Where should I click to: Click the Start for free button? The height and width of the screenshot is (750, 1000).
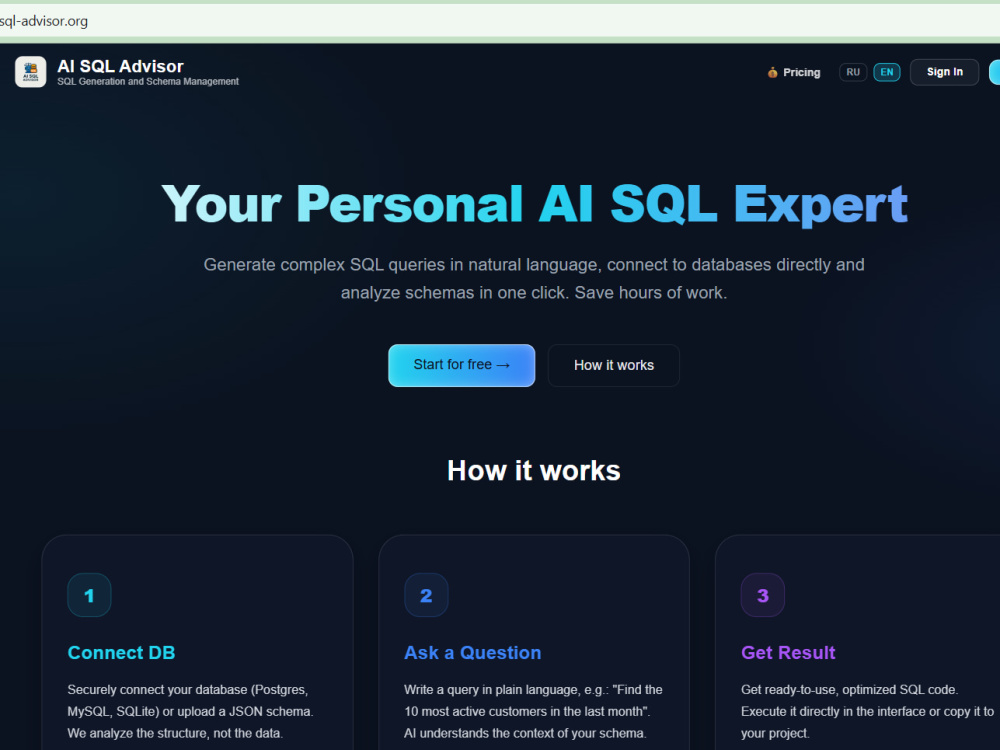coord(462,365)
